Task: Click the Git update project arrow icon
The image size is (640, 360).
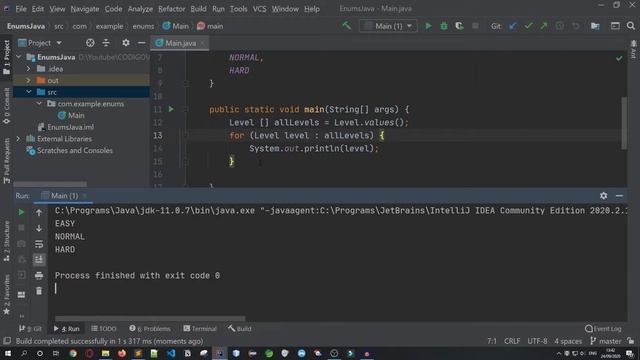Action: coord(513,26)
